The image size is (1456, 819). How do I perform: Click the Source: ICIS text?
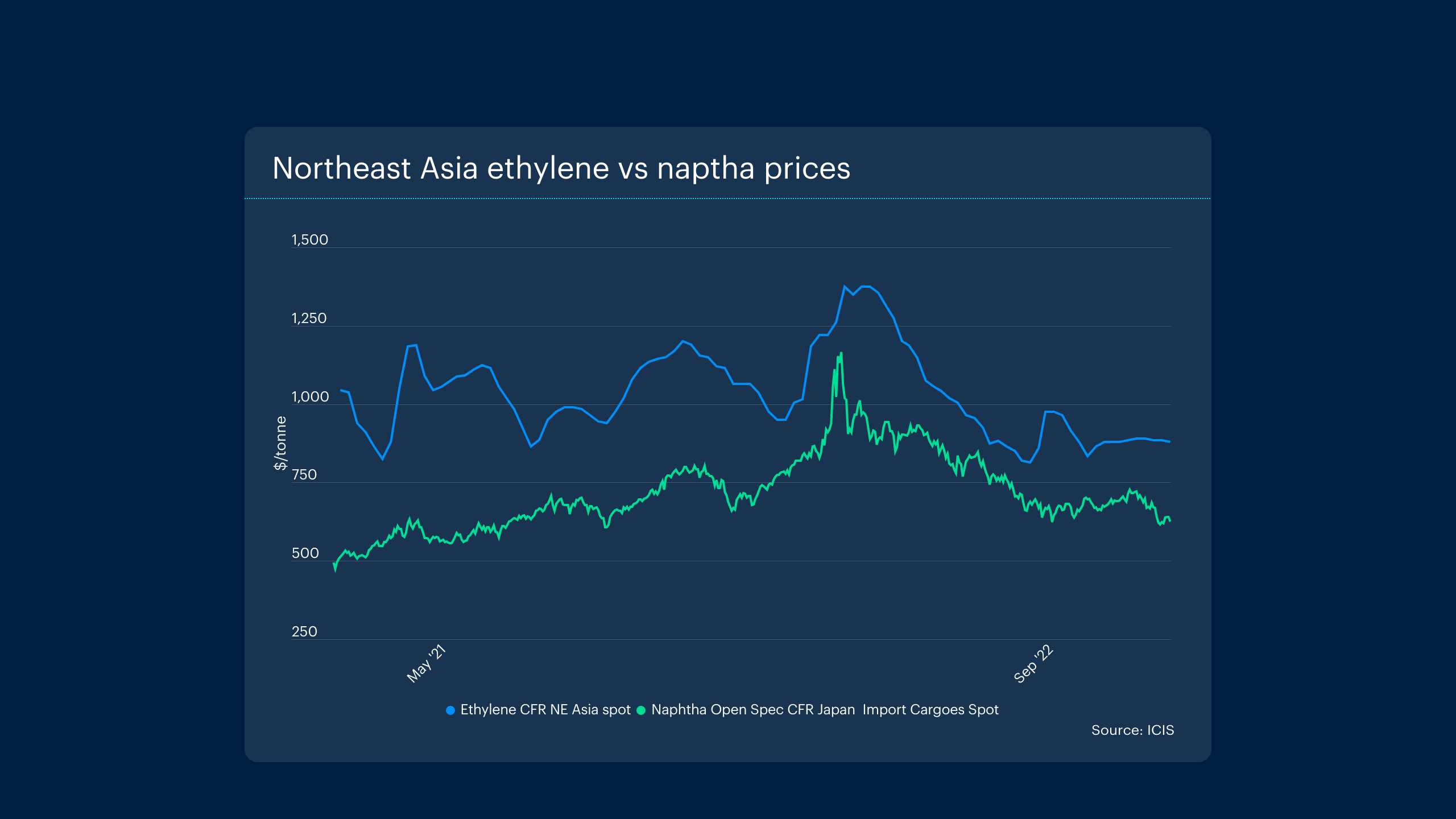pos(1132,730)
